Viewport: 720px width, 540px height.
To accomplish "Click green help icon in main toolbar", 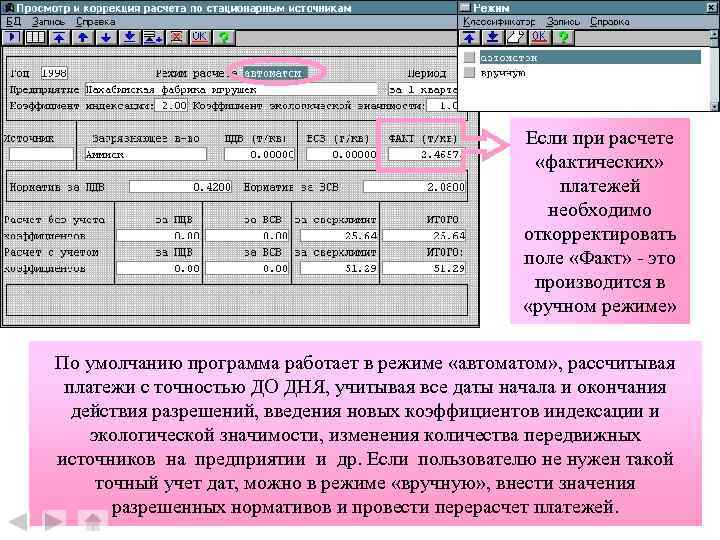I will (224, 37).
